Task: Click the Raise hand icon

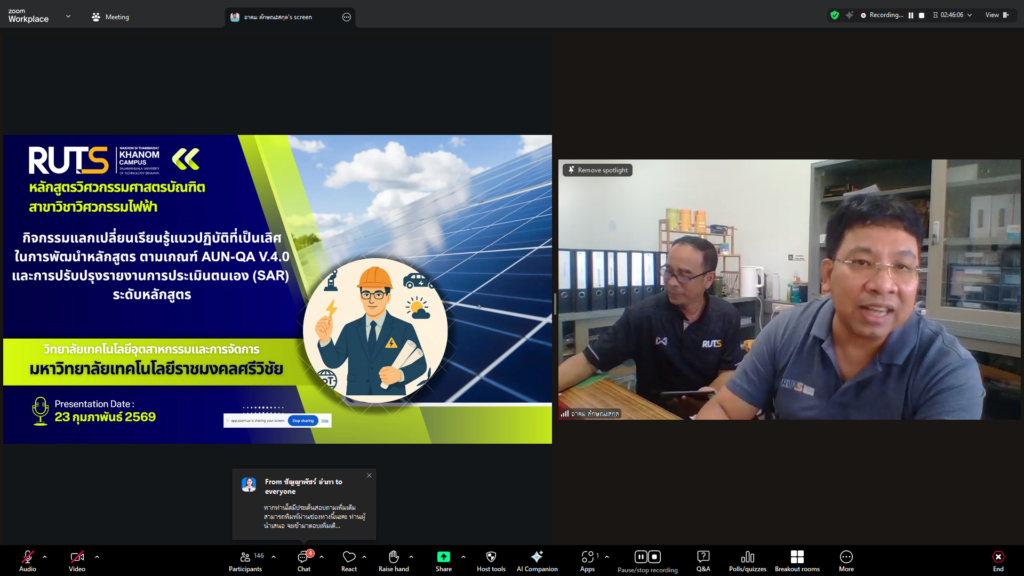Action: tap(393, 557)
